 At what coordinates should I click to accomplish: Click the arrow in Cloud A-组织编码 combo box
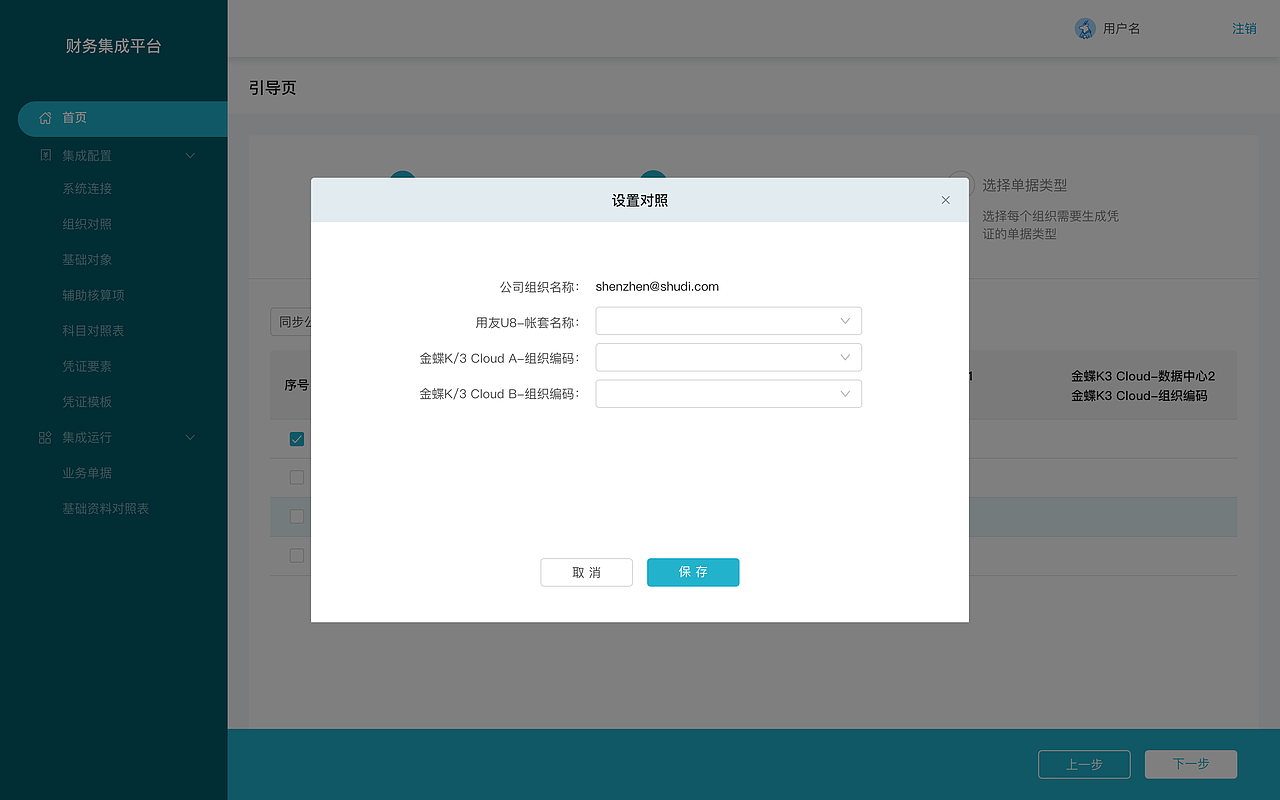(845, 357)
